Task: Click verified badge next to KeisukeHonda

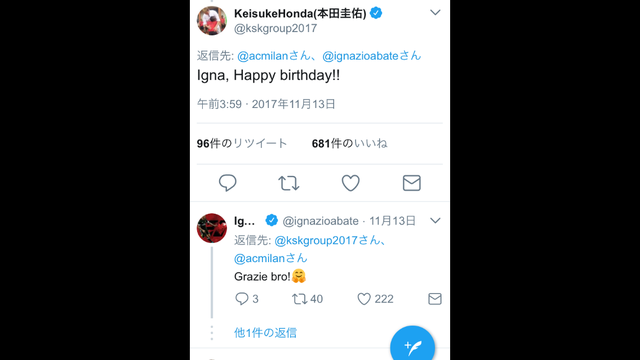Action: (x=376, y=13)
